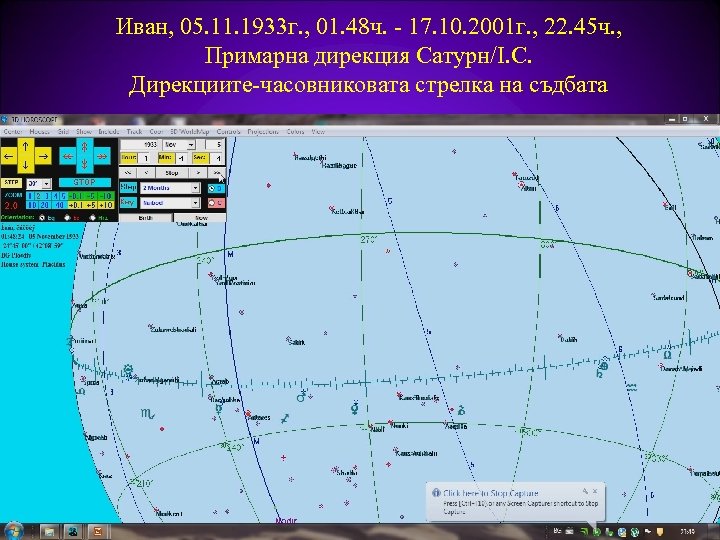Open the Key dropdown below Step

click(x=195, y=203)
